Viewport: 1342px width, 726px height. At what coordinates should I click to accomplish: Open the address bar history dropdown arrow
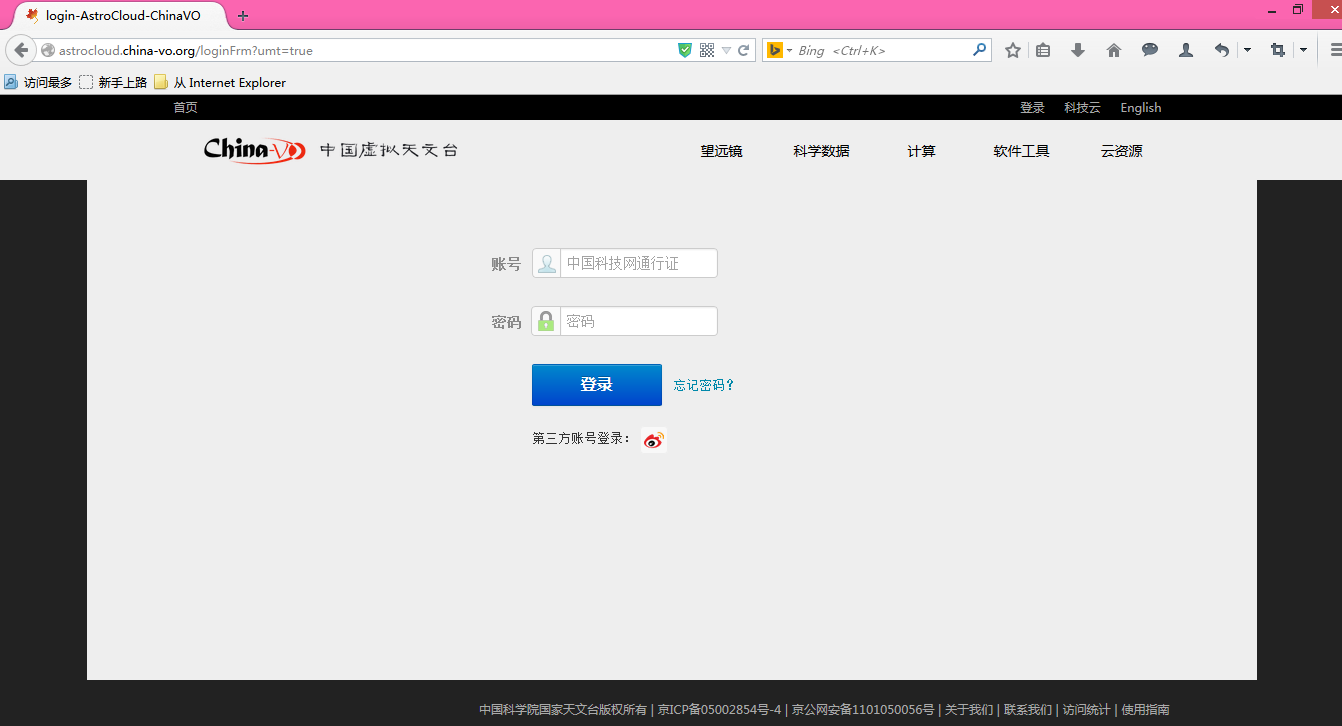coord(726,50)
